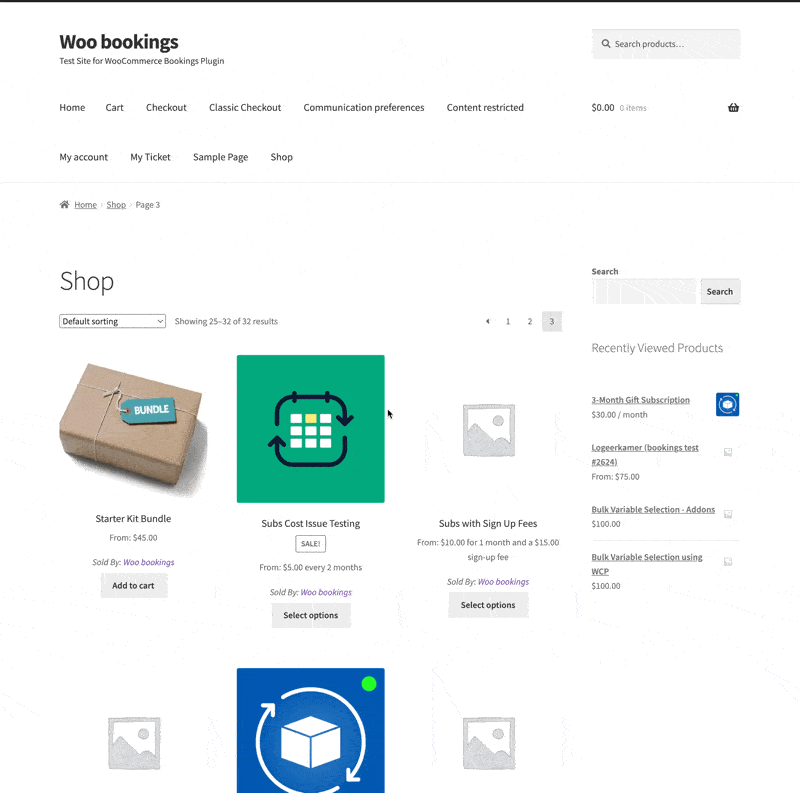The image size is (800, 793).
Task: Open Starter Kit Bundle product title
Action: coord(133,518)
